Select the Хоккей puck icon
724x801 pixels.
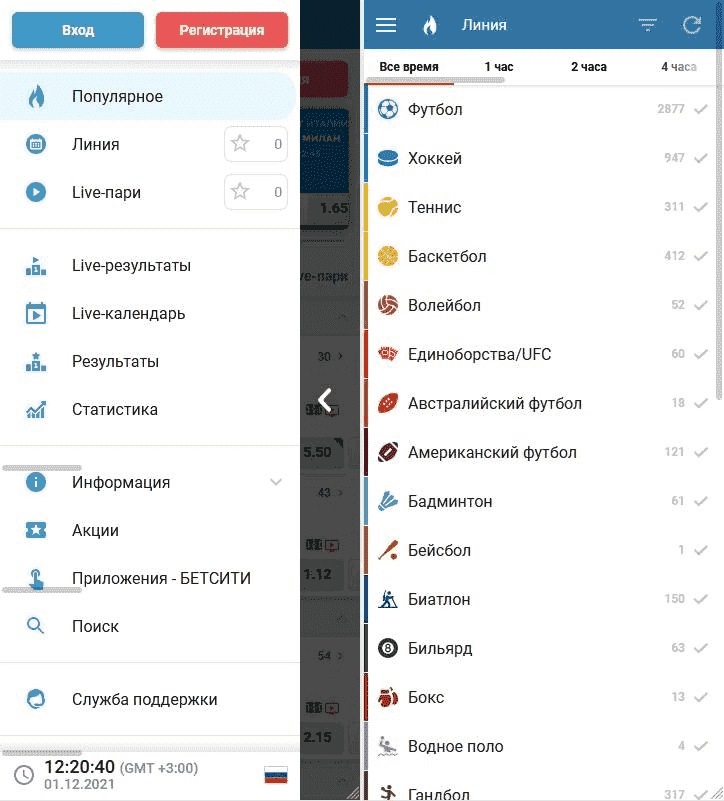click(388, 158)
